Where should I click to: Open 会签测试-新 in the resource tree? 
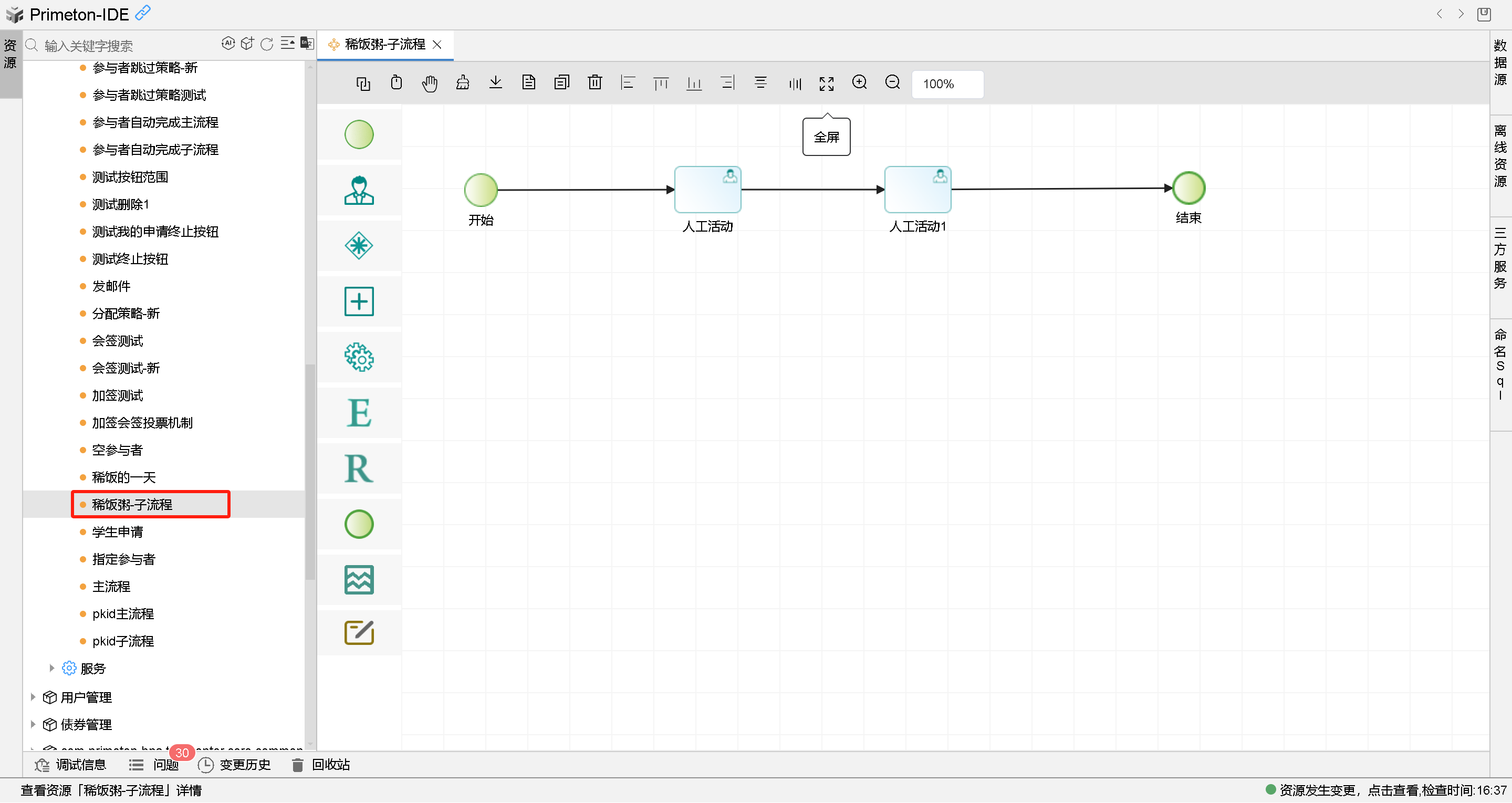(126, 368)
